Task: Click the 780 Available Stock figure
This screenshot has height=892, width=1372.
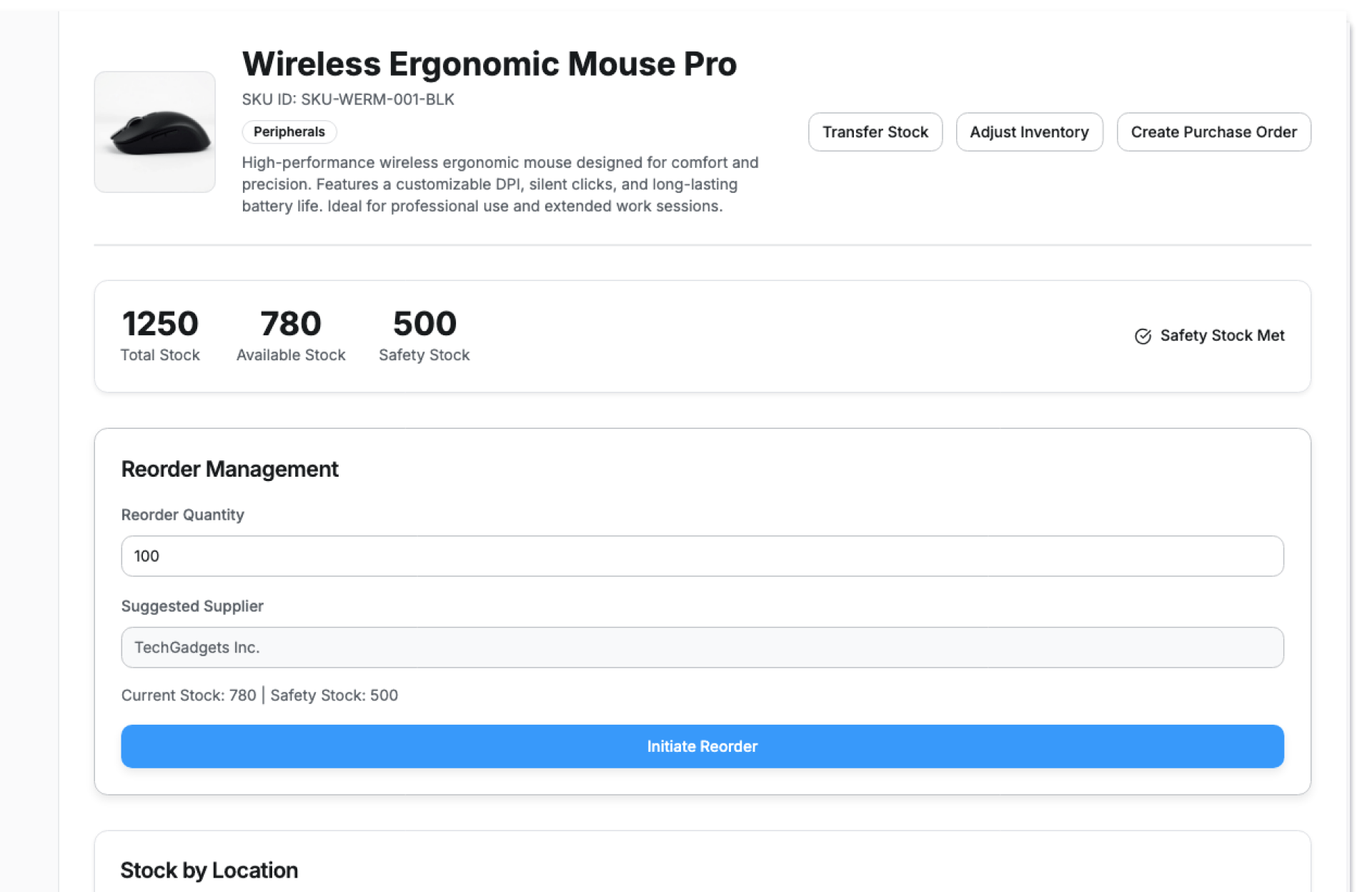Action: [x=290, y=324]
